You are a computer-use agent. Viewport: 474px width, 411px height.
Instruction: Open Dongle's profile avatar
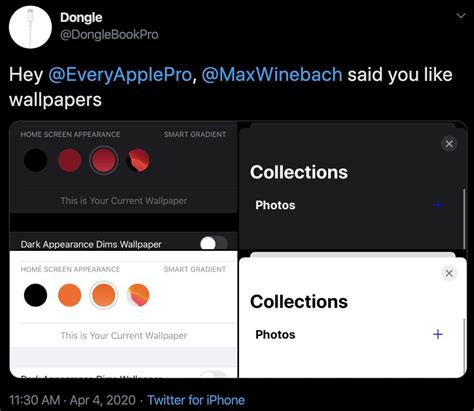tap(30, 27)
